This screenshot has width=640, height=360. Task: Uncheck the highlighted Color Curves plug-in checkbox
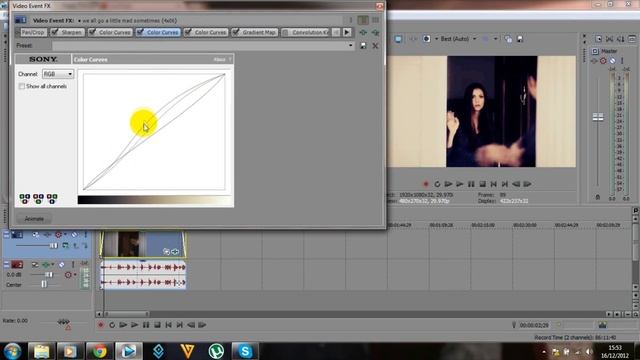click(140, 32)
